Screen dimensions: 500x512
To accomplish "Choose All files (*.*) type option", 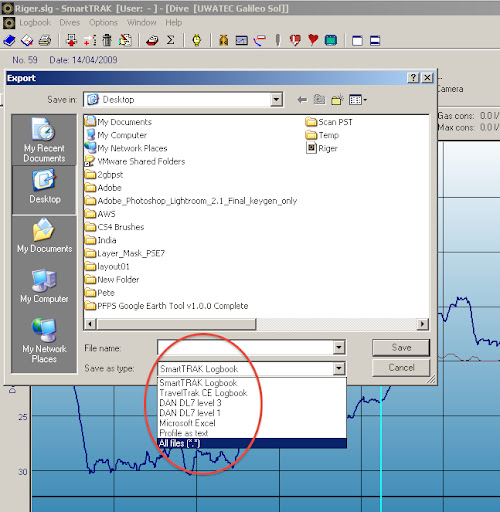I will pyautogui.click(x=252, y=443).
